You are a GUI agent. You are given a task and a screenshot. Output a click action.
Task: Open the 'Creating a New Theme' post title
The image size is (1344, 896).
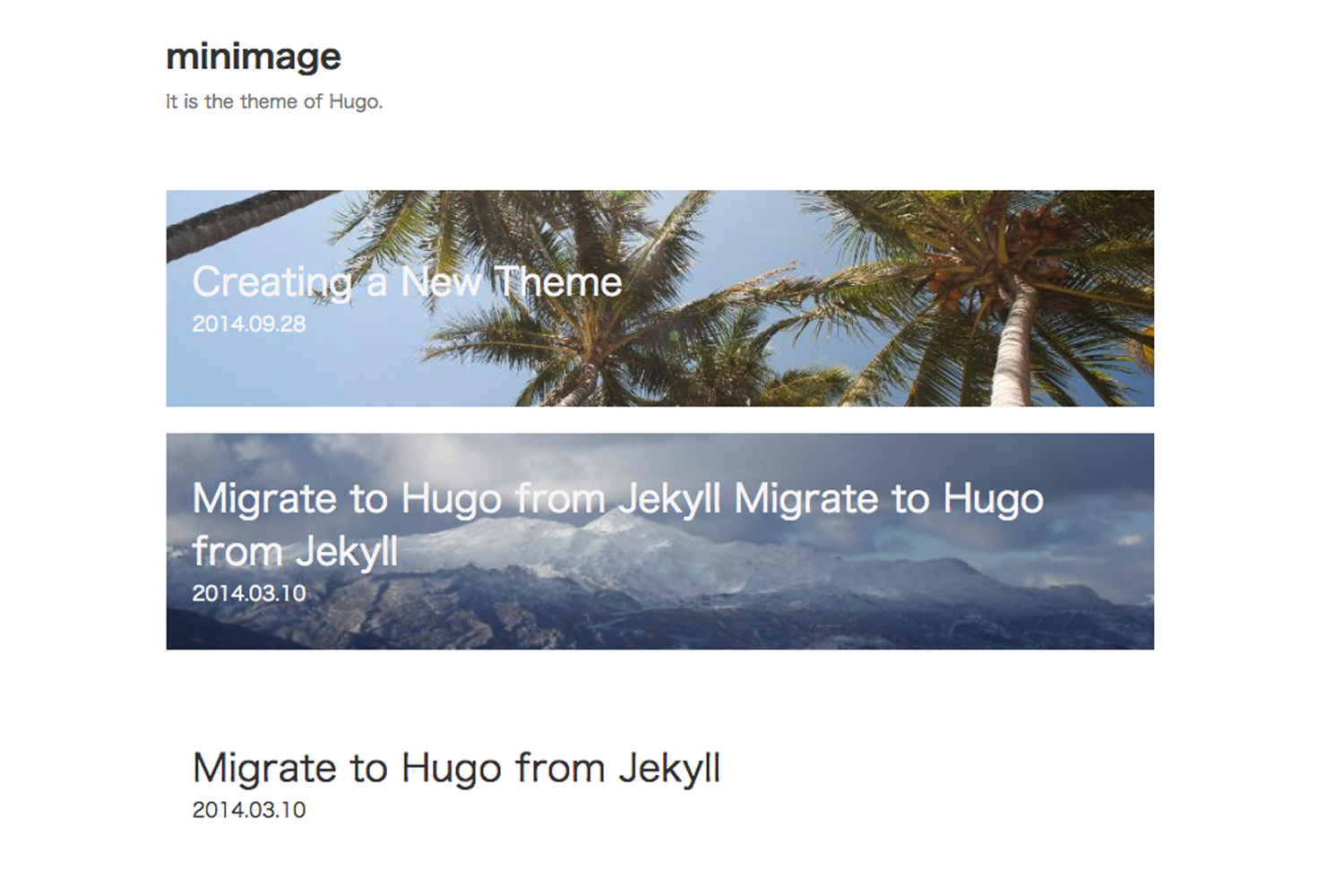(407, 282)
